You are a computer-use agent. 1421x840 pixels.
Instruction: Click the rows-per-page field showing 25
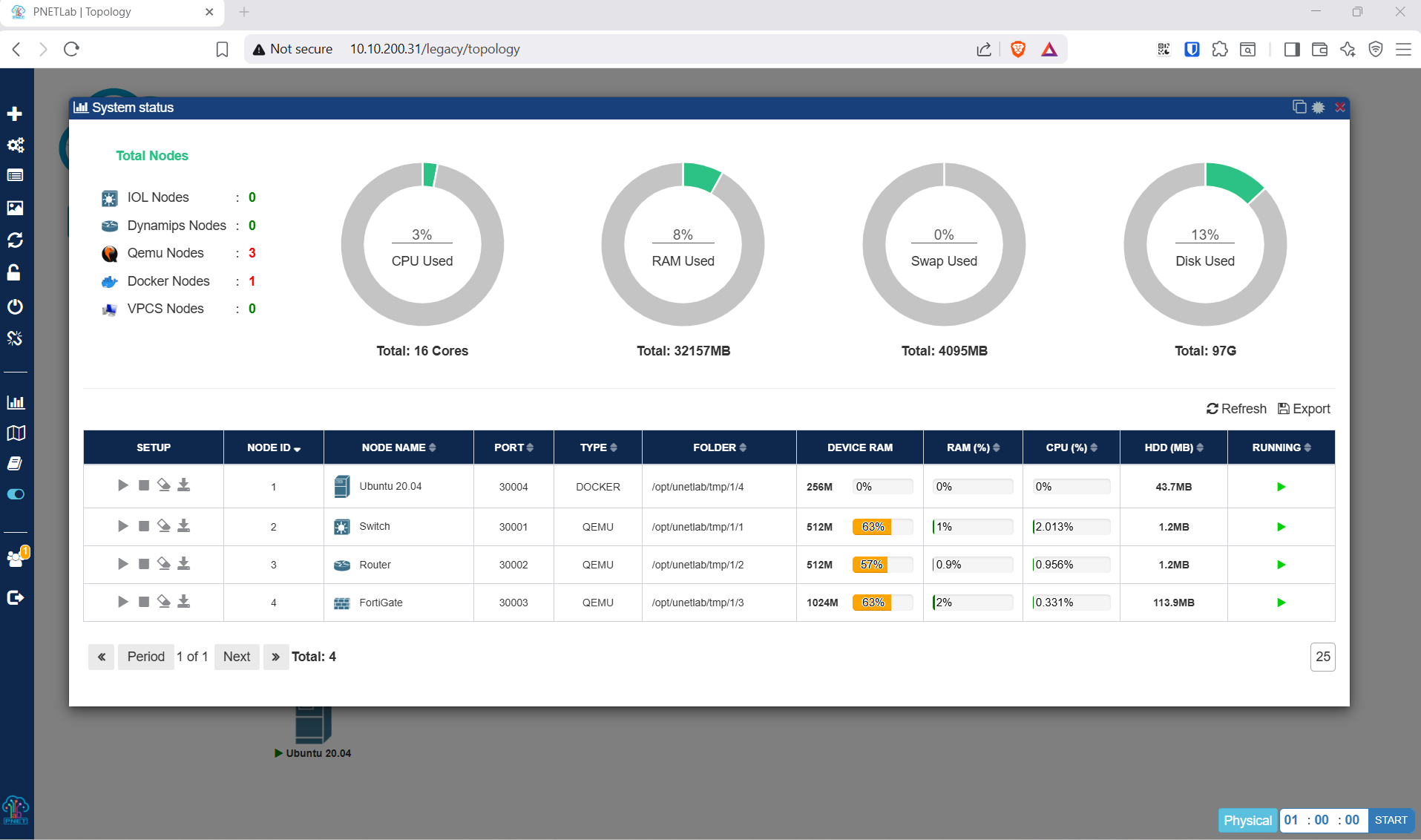coord(1323,657)
